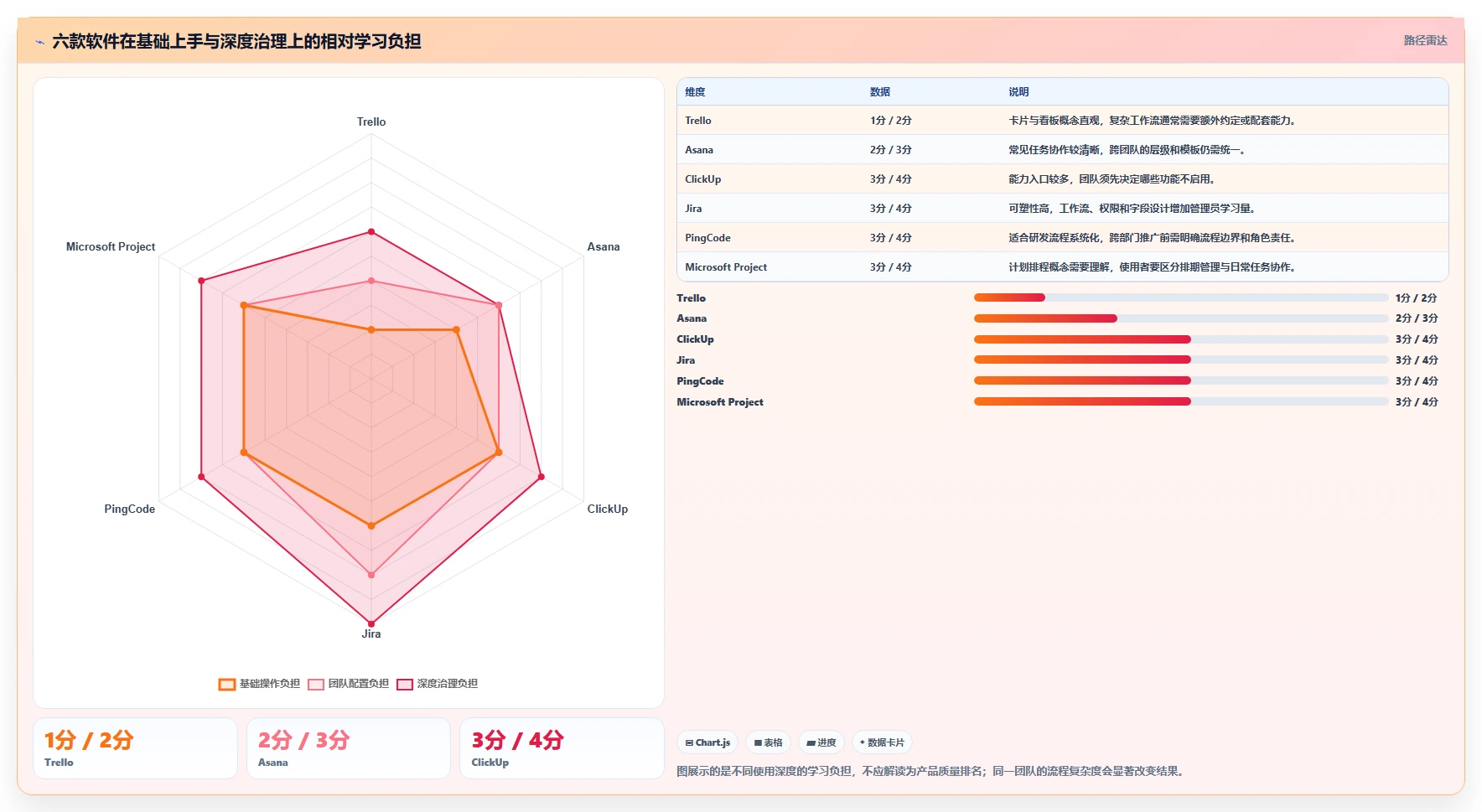This screenshot has width=1482, height=812.
Task: Click the ClickUp axis label on the radar
Action: point(607,509)
